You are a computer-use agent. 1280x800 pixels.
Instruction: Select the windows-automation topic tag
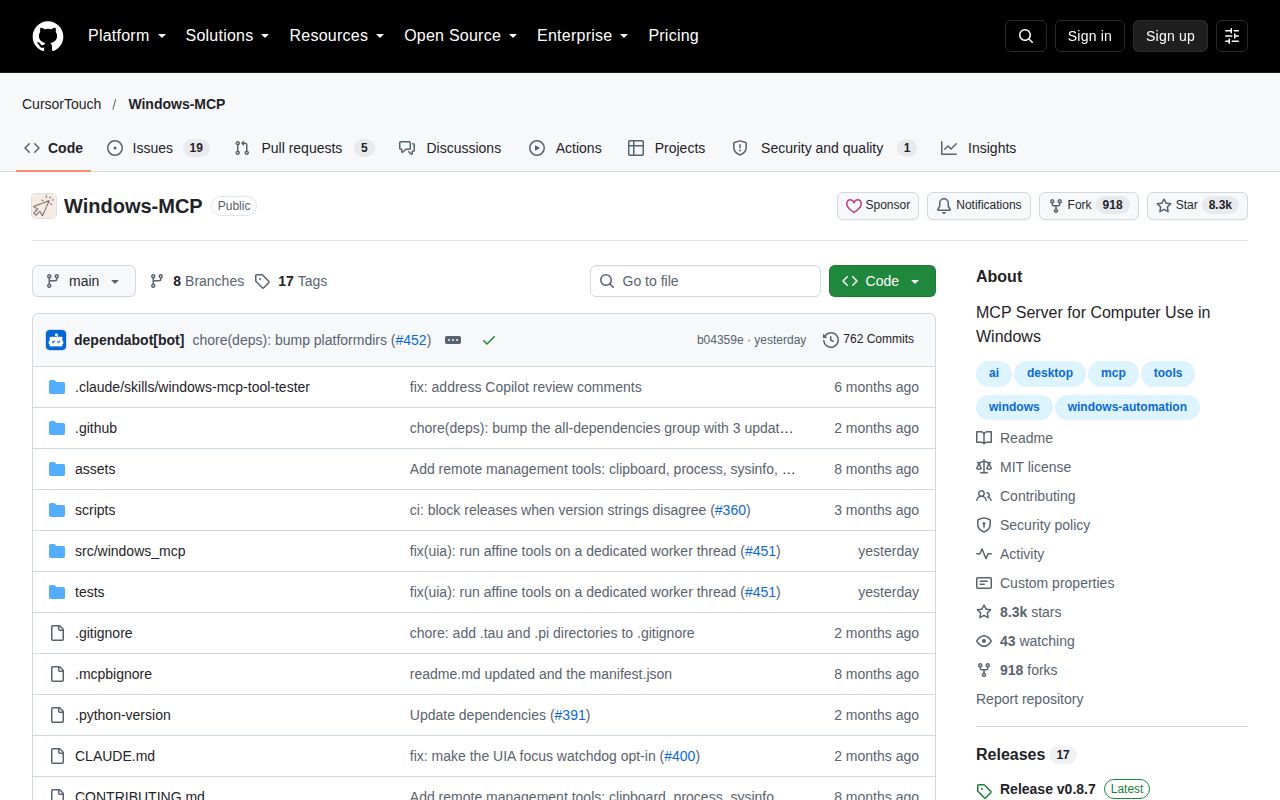pos(1127,407)
